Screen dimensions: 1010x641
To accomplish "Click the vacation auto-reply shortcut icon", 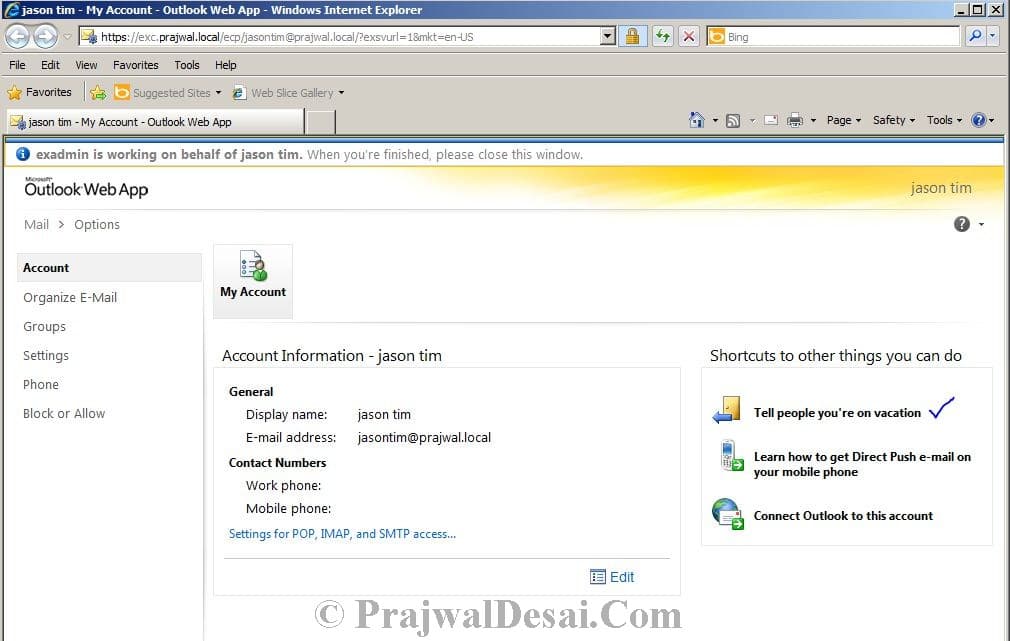I will click(728, 410).
